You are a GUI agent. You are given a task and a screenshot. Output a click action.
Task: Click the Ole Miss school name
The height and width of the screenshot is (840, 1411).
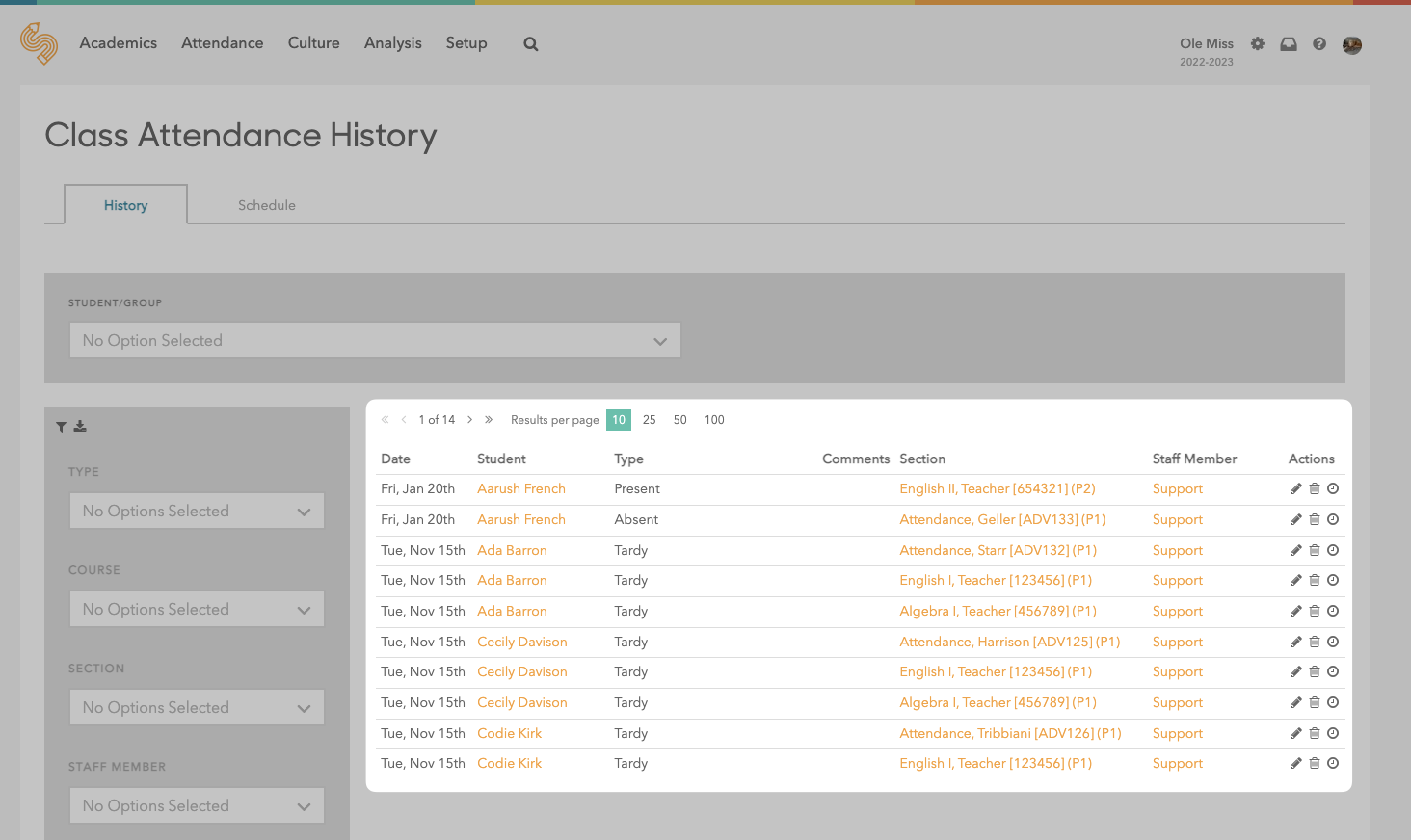1207,43
